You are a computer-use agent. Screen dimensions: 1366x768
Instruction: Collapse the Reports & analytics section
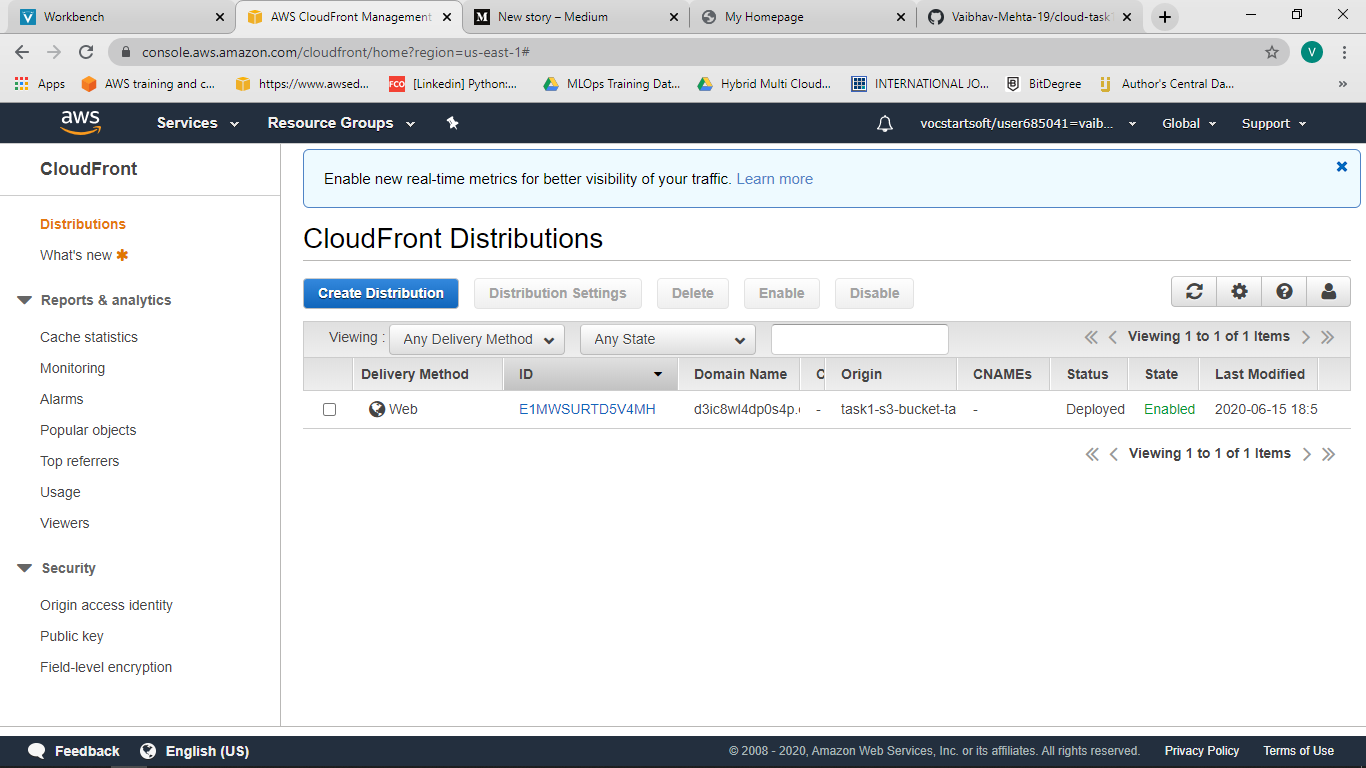pos(23,300)
